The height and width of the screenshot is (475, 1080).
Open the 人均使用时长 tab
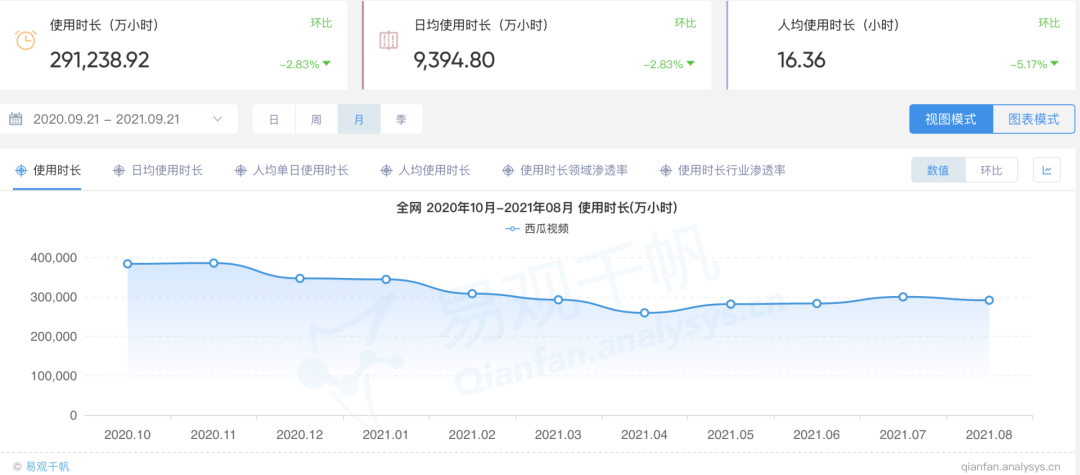[425, 170]
